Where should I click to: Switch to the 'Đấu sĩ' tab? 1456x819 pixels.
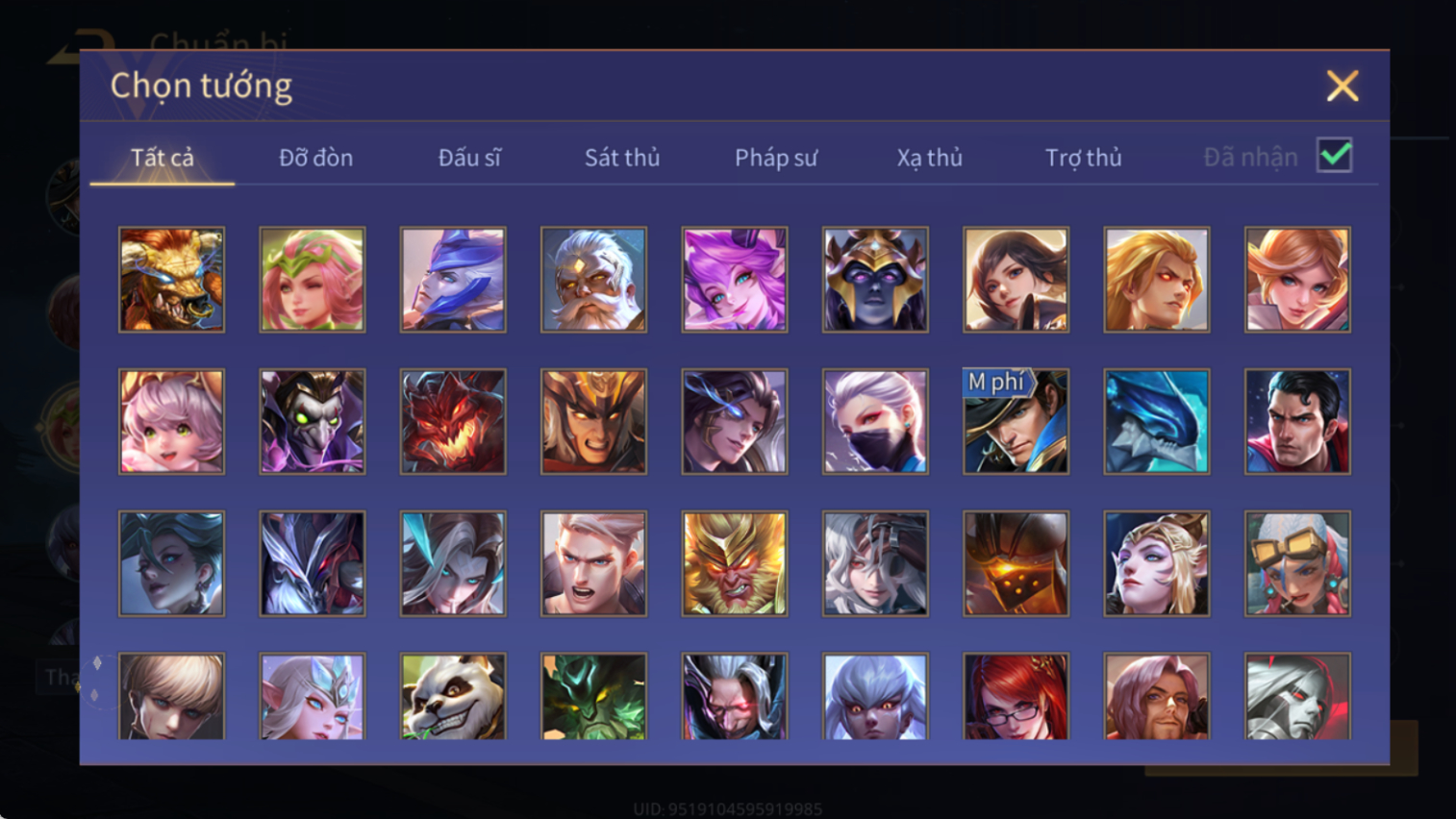[x=469, y=158]
